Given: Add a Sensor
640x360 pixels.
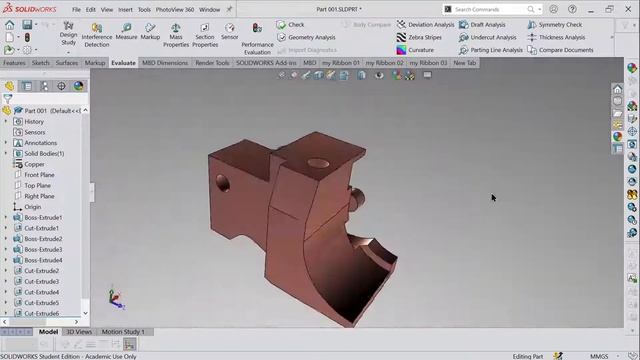Looking at the screenshot, I should click(x=230, y=31).
